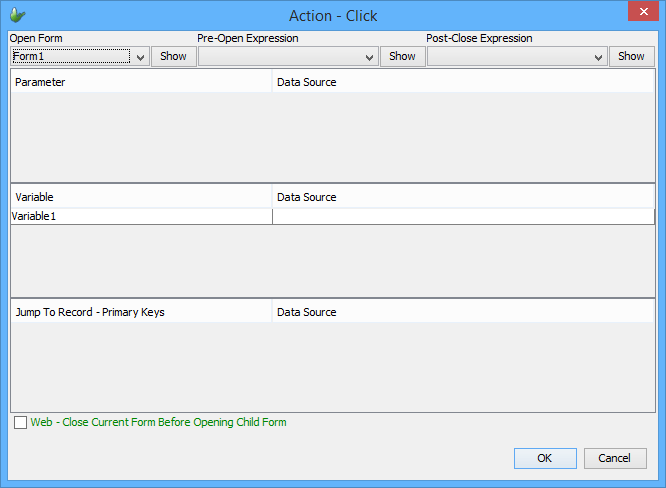The width and height of the screenshot is (666, 488).
Task: Select Data Source header in Parameter grid
Action: 463,82
